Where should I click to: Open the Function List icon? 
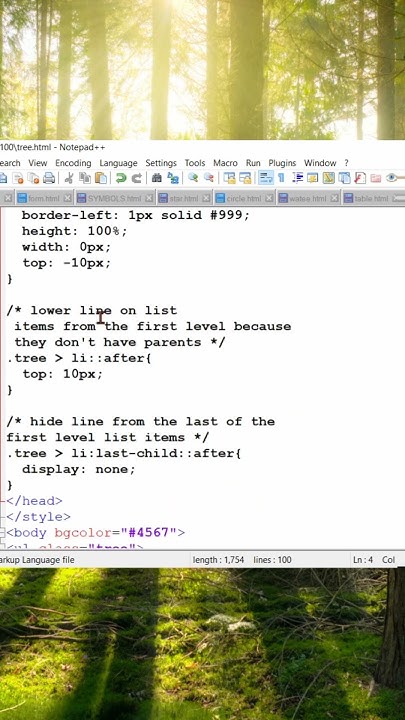[x=360, y=178]
